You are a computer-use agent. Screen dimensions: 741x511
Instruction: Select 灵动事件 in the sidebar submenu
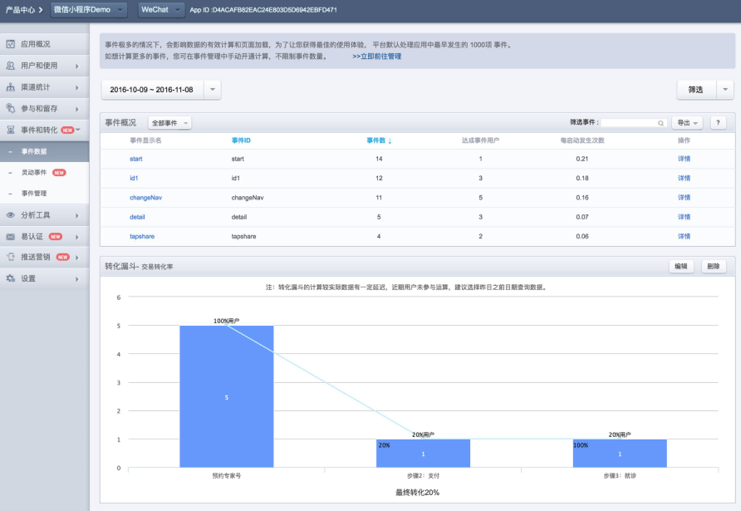[34, 172]
